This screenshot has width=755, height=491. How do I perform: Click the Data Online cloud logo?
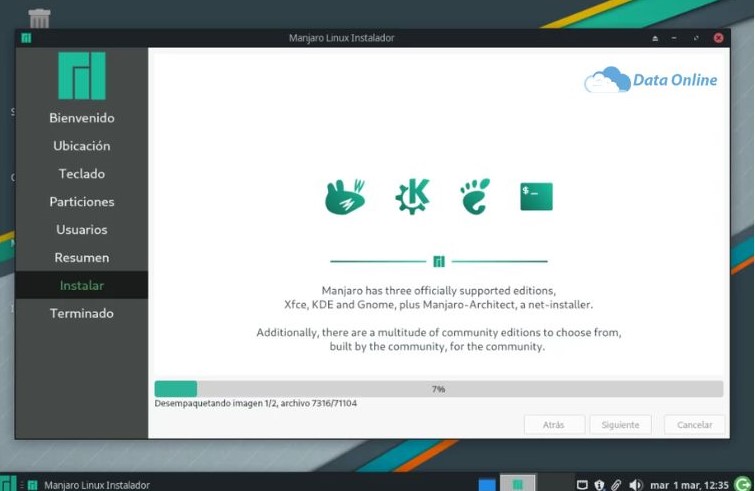(x=651, y=80)
